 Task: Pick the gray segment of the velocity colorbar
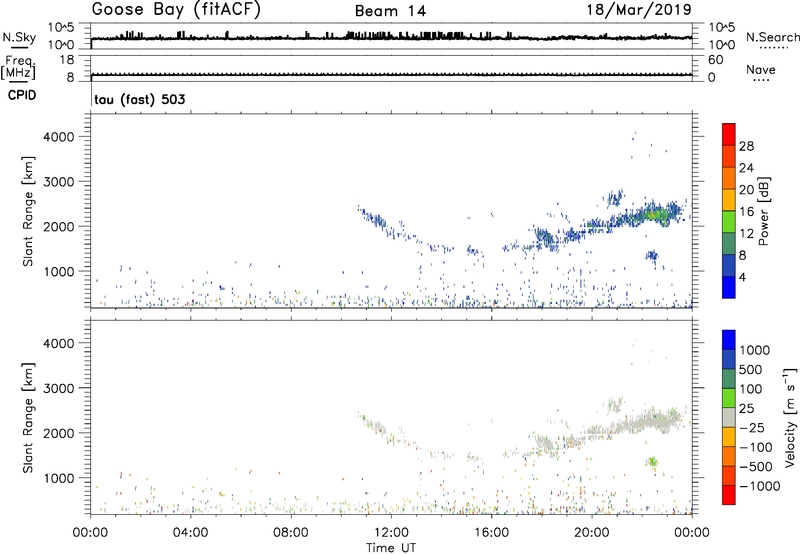pyautogui.click(x=729, y=417)
